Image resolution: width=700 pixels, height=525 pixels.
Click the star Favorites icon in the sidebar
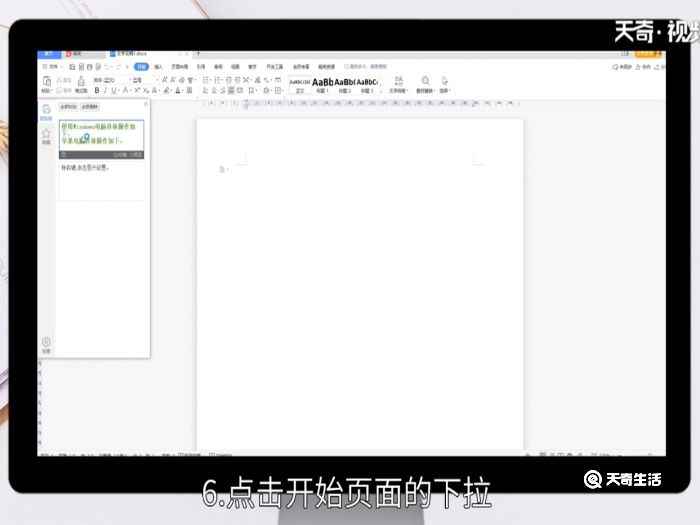[46, 135]
